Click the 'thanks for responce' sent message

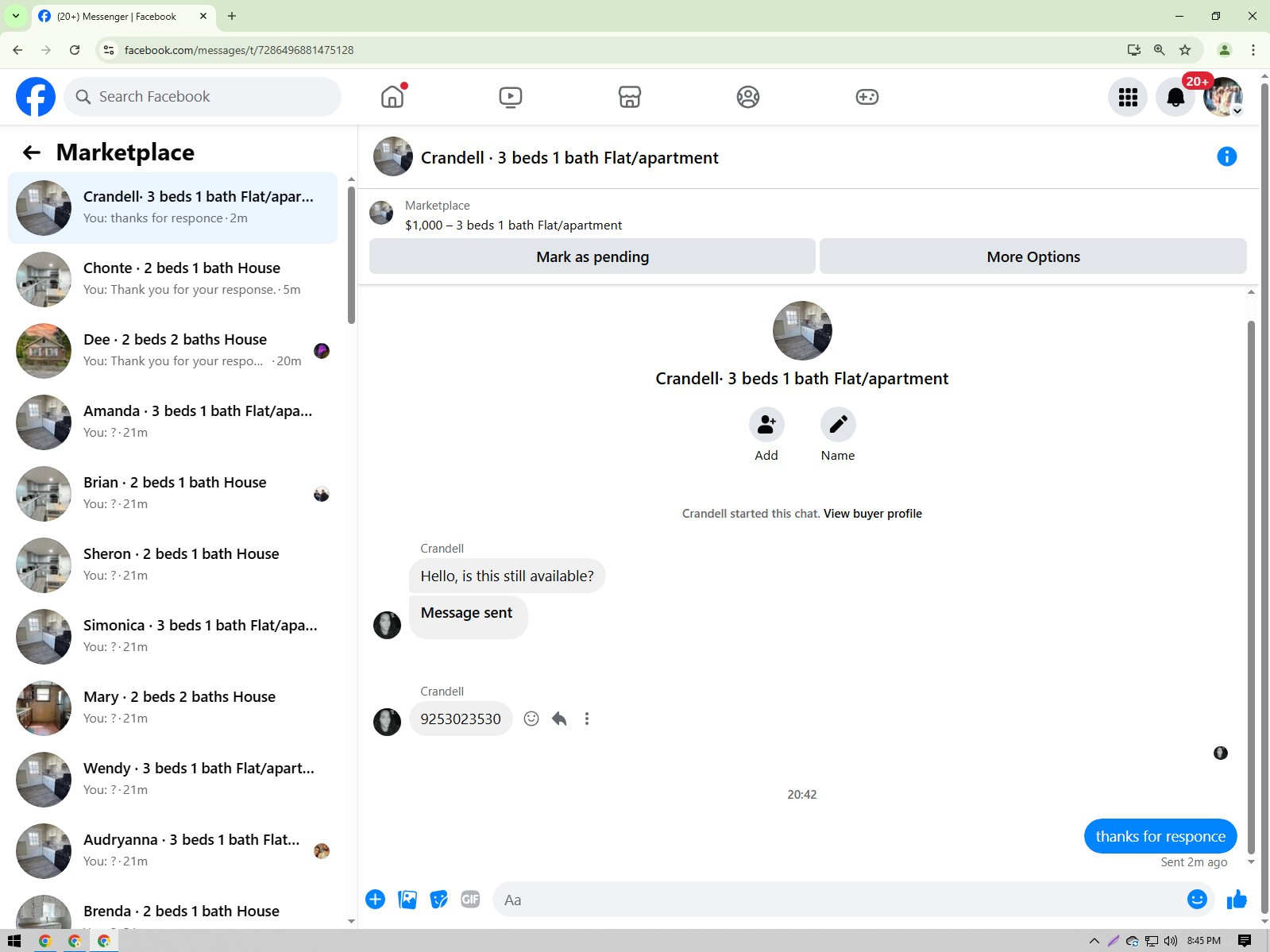click(1160, 836)
